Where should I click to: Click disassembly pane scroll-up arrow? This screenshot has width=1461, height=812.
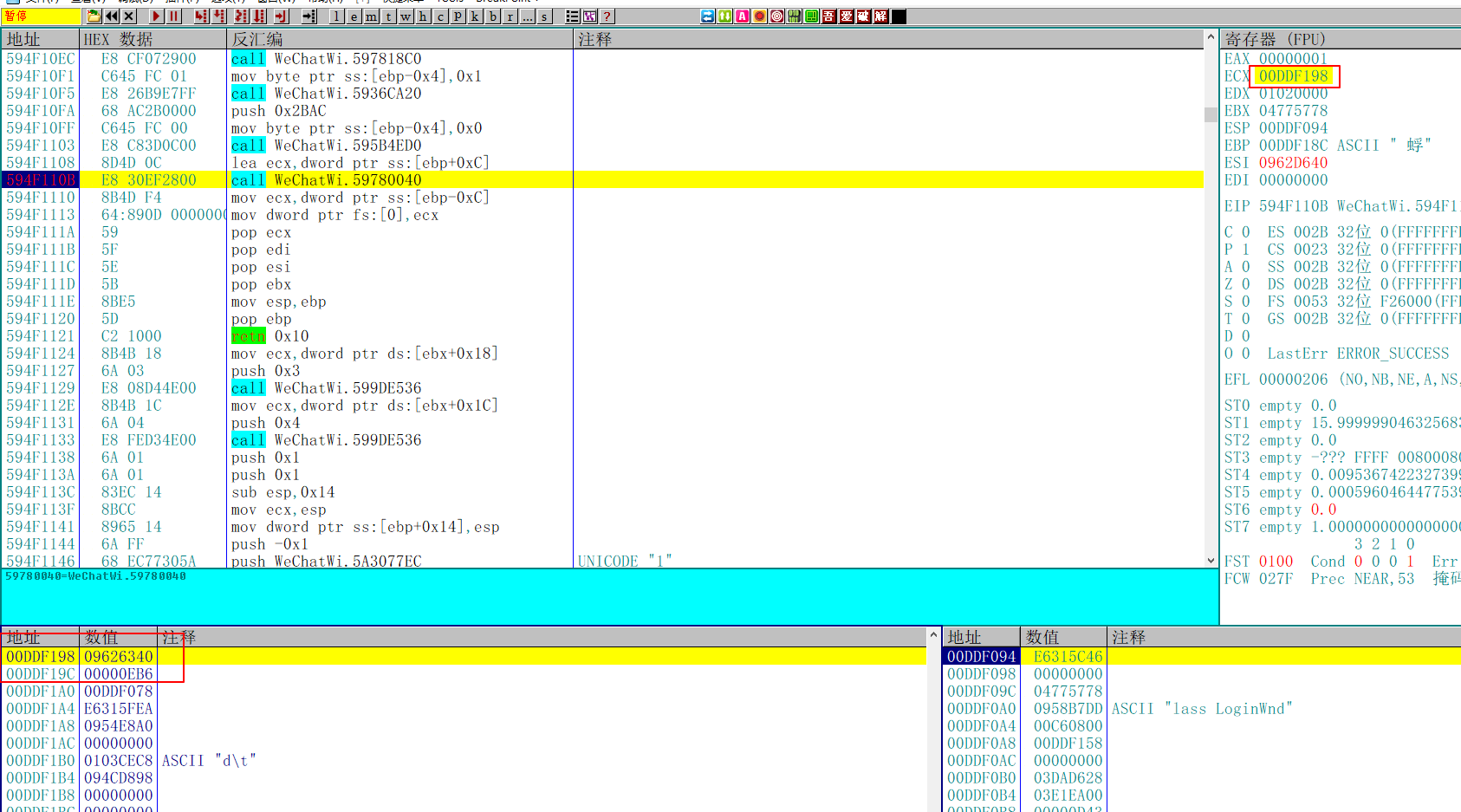click(x=1211, y=38)
